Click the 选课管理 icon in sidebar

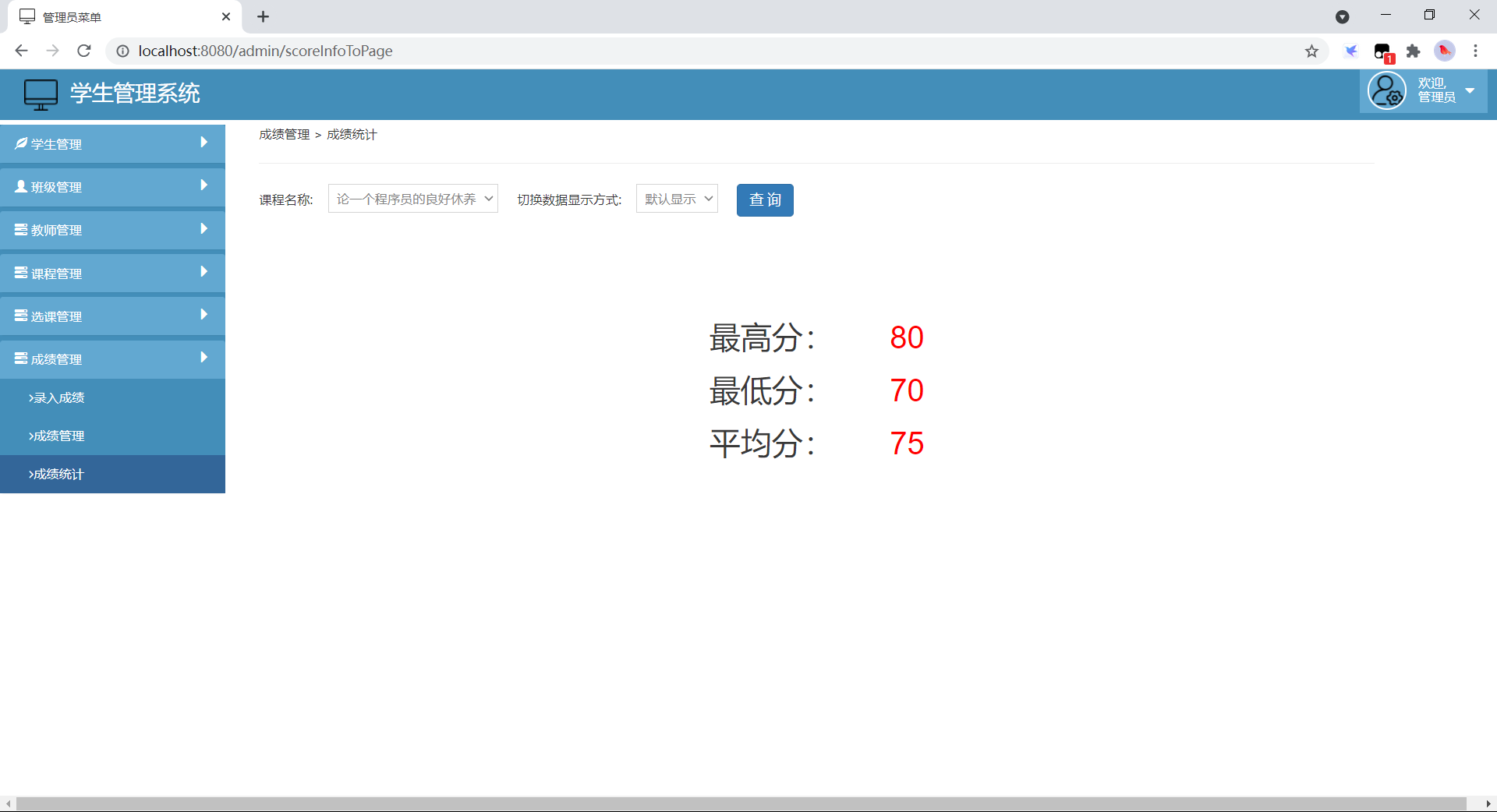pos(19,316)
